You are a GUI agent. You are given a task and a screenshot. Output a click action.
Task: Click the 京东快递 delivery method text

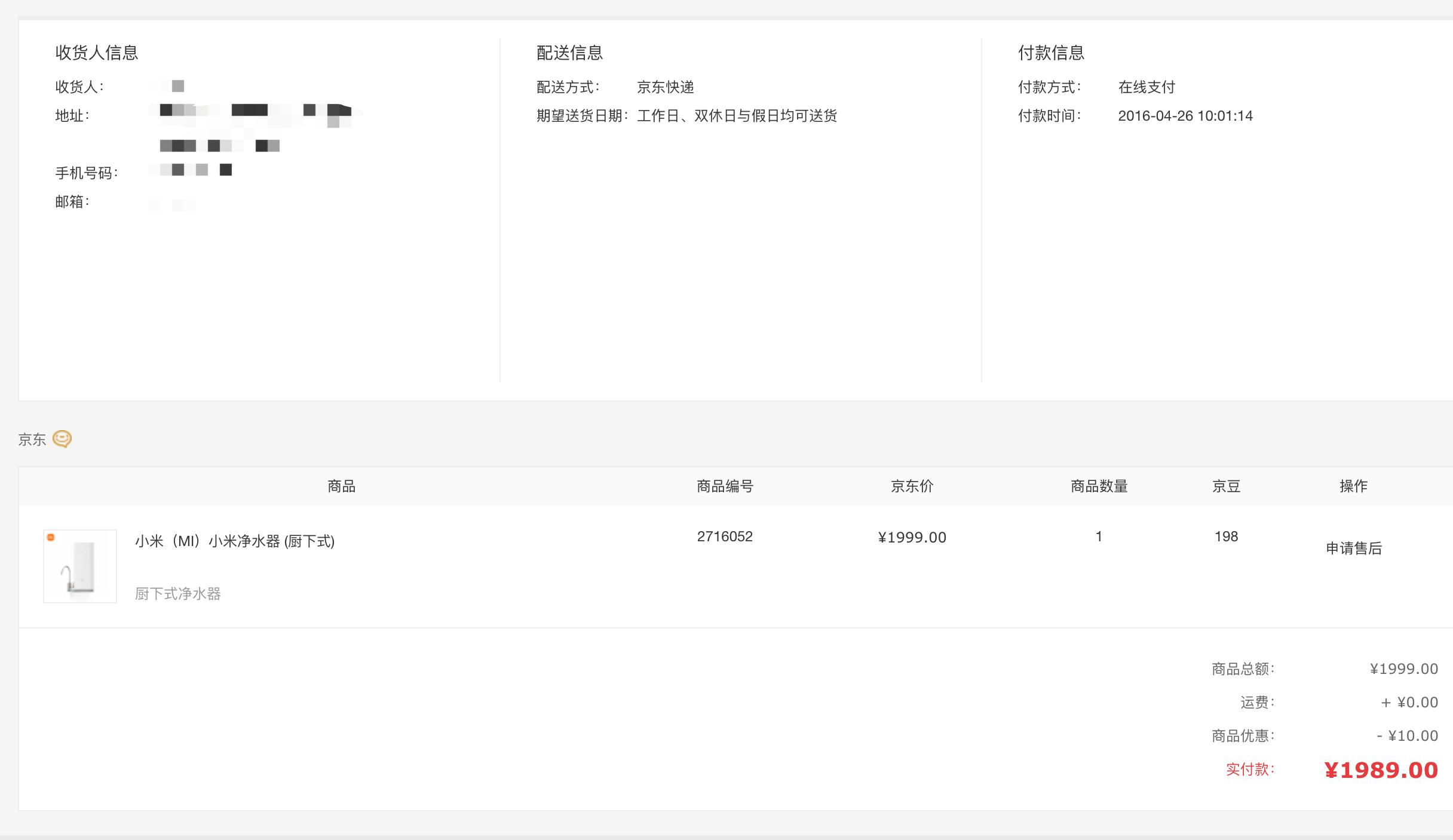click(666, 87)
